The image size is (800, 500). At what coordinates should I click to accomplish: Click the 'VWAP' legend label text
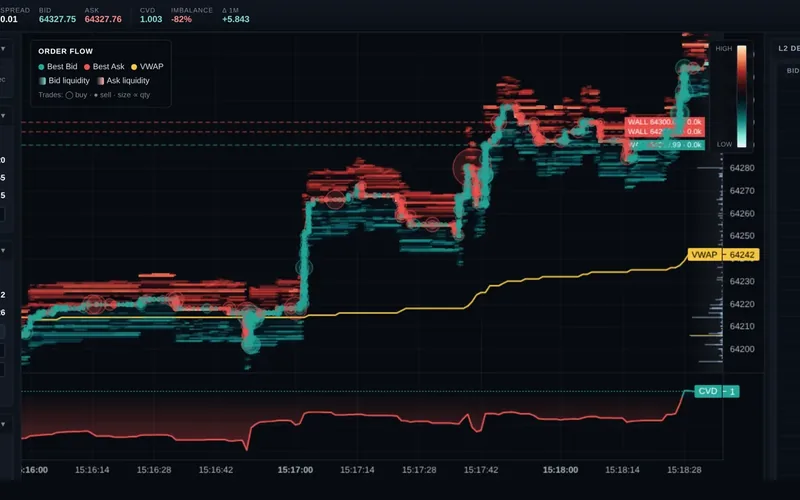(152, 66)
